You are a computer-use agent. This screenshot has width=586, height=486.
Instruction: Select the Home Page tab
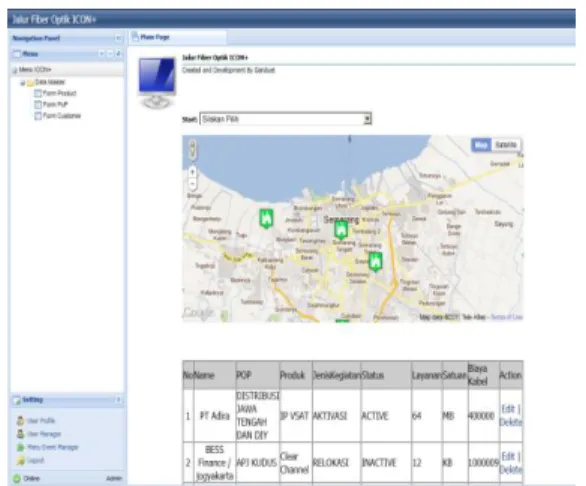155,37
